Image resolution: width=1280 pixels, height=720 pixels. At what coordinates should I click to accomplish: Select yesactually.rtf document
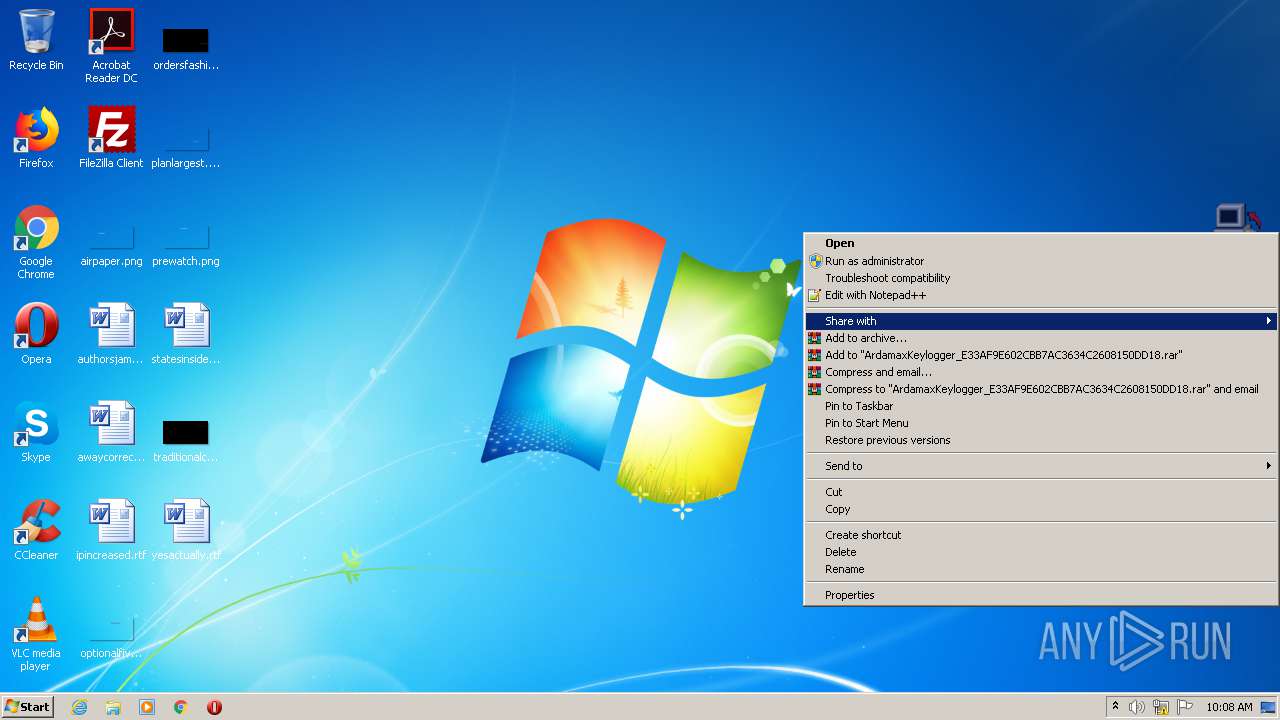186,530
